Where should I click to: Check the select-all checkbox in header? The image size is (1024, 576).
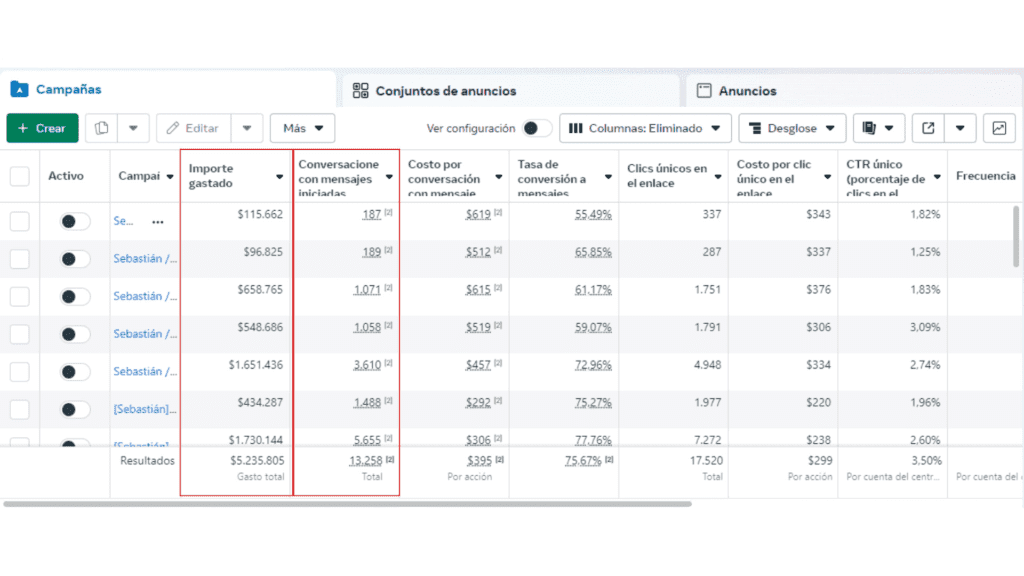pyautogui.click(x=20, y=176)
